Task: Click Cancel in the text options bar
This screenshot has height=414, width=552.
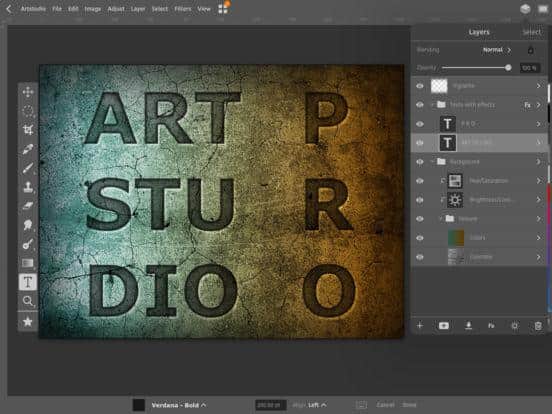Action: pos(385,405)
